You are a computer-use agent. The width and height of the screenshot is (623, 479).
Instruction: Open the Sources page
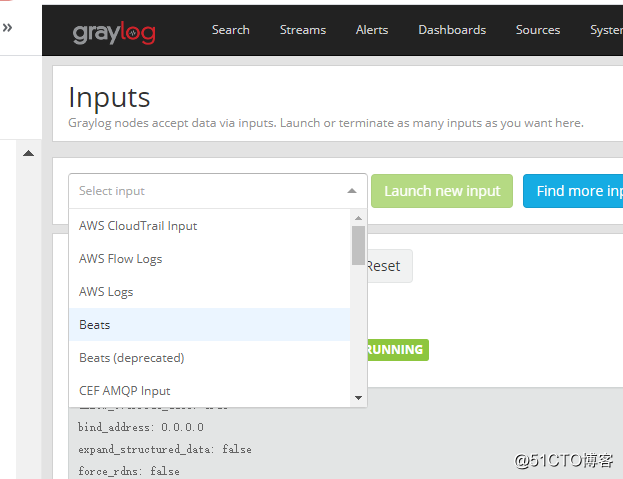[538, 30]
